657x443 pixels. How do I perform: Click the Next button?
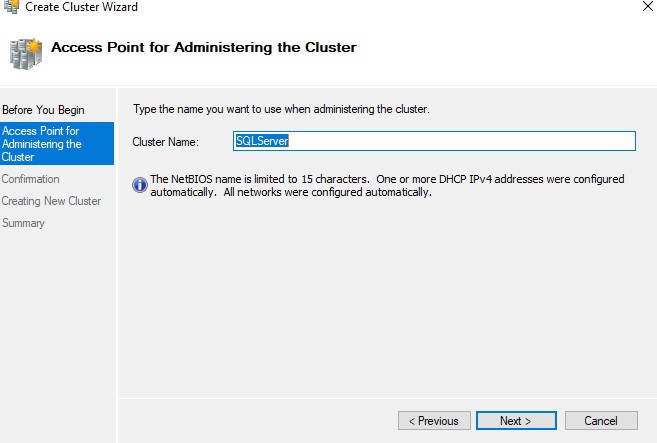tap(516, 420)
